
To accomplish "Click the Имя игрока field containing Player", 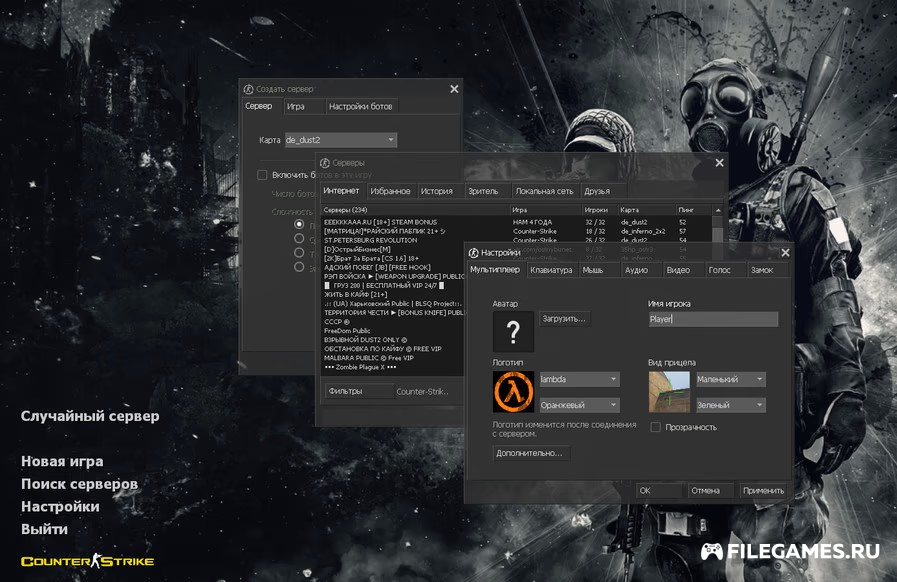I will click(713, 319).
